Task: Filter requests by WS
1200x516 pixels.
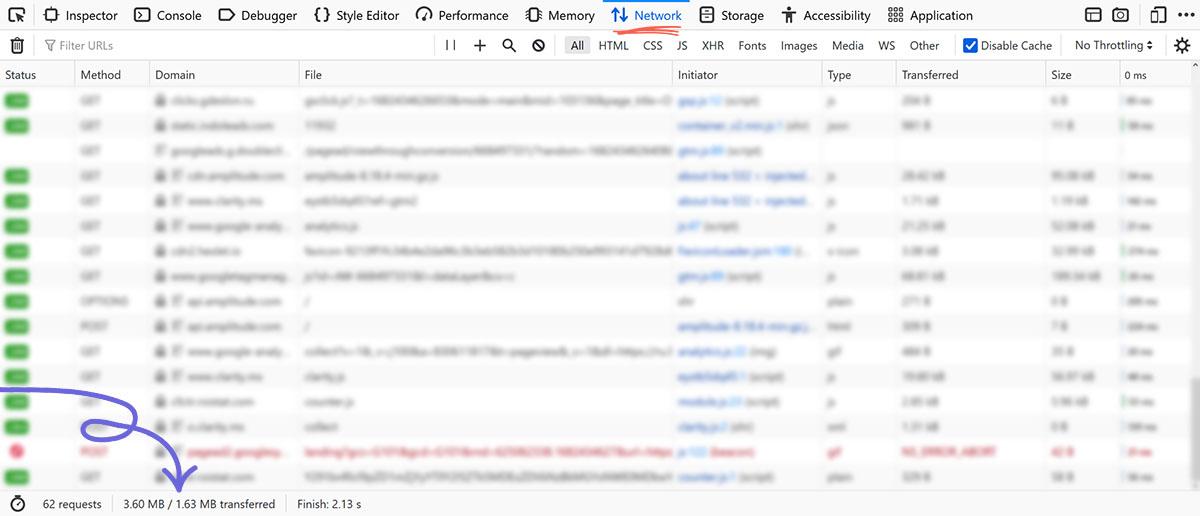Action: coord(887,45)
